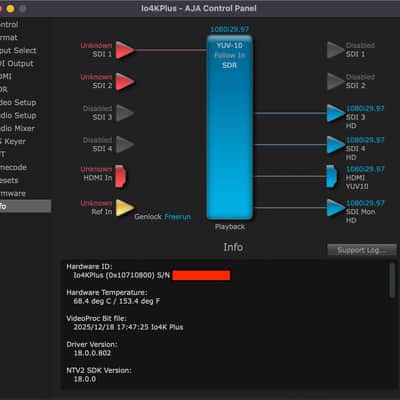Click the 1080i29.97 label of SDI 3 output
The image size is (400, 400).
click(x=365, y=109)
